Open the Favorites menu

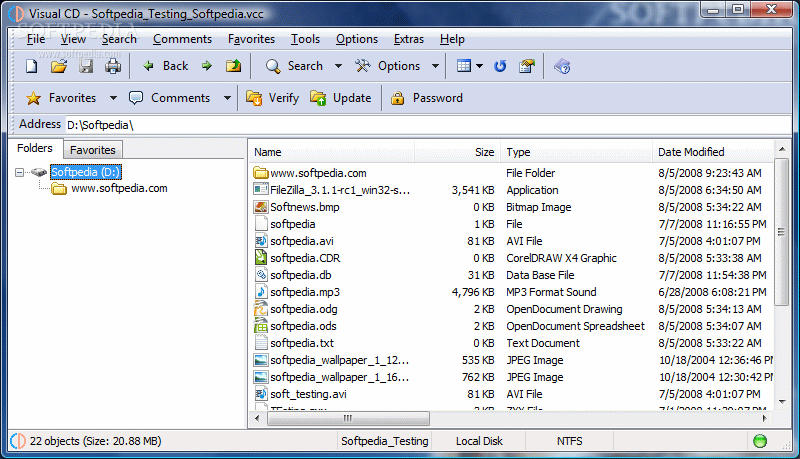tap(251, 39)
